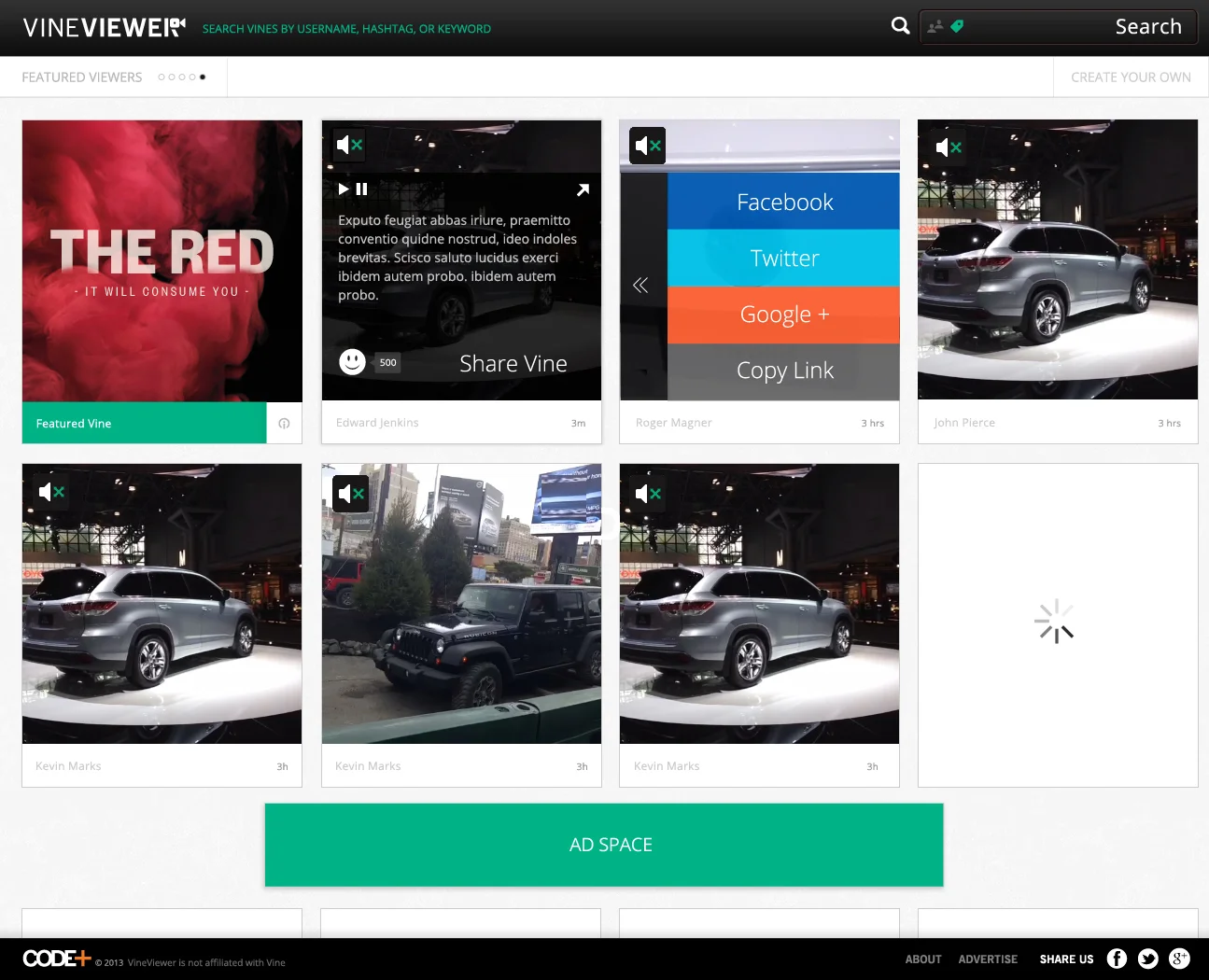This screenshot has height=980, width=1209.
Task: Click the CODE+ footer logo
Action: (57, 959)
